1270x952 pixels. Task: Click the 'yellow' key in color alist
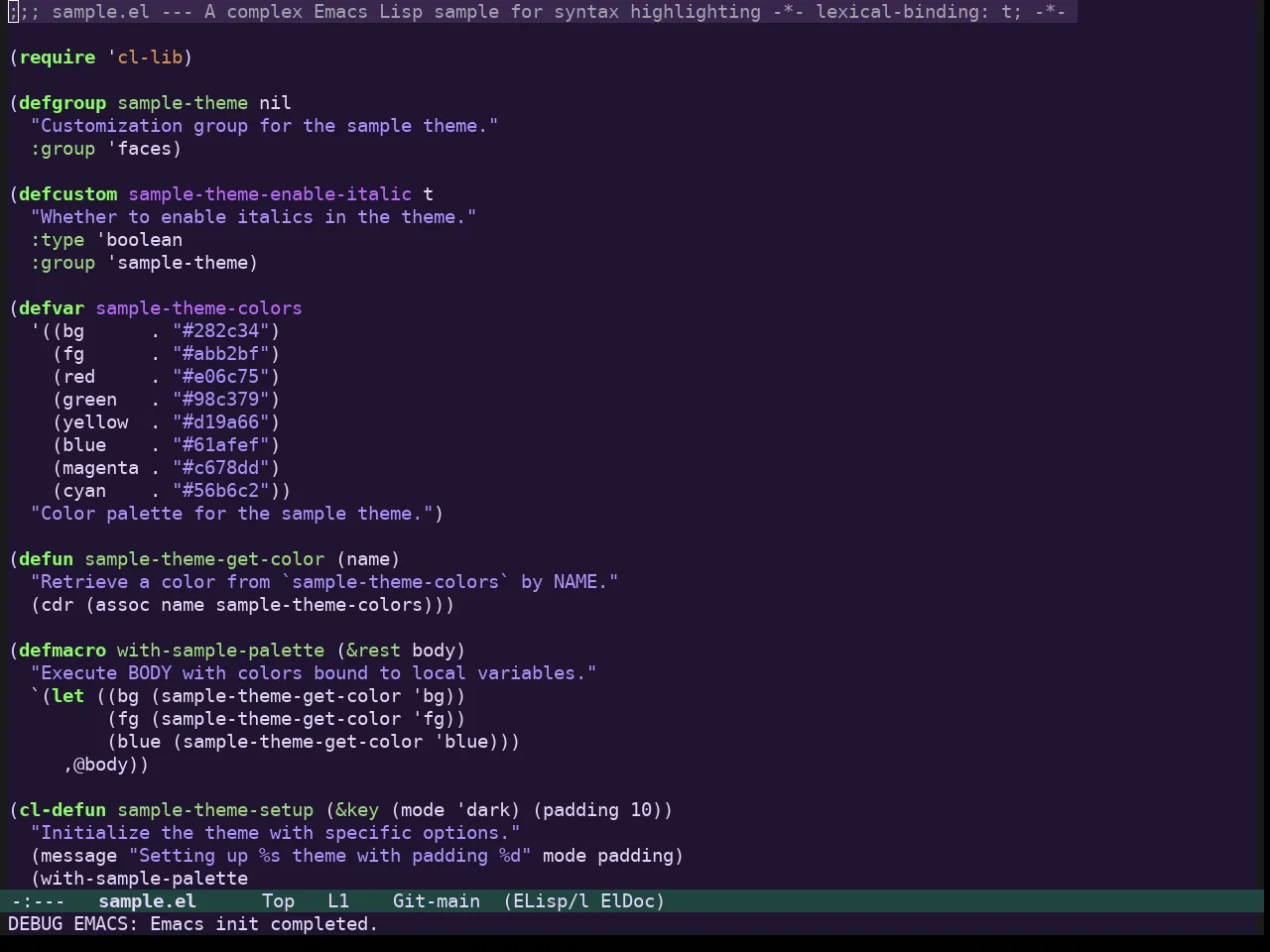coord(95,421)
